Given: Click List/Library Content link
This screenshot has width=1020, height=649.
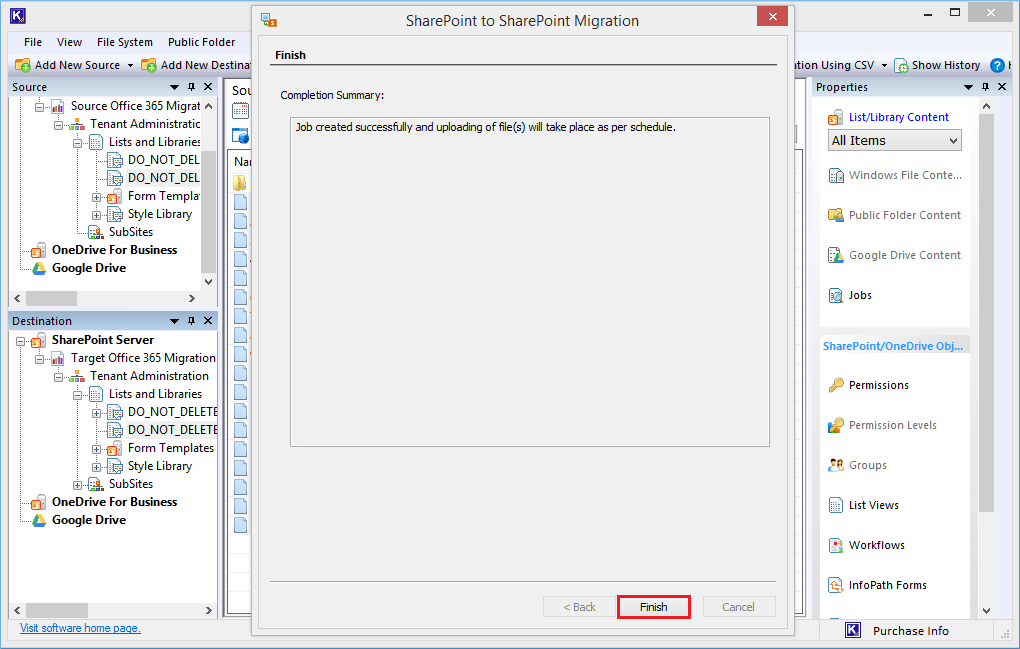Looking at the screenshot, I should (x=898, y=117).
